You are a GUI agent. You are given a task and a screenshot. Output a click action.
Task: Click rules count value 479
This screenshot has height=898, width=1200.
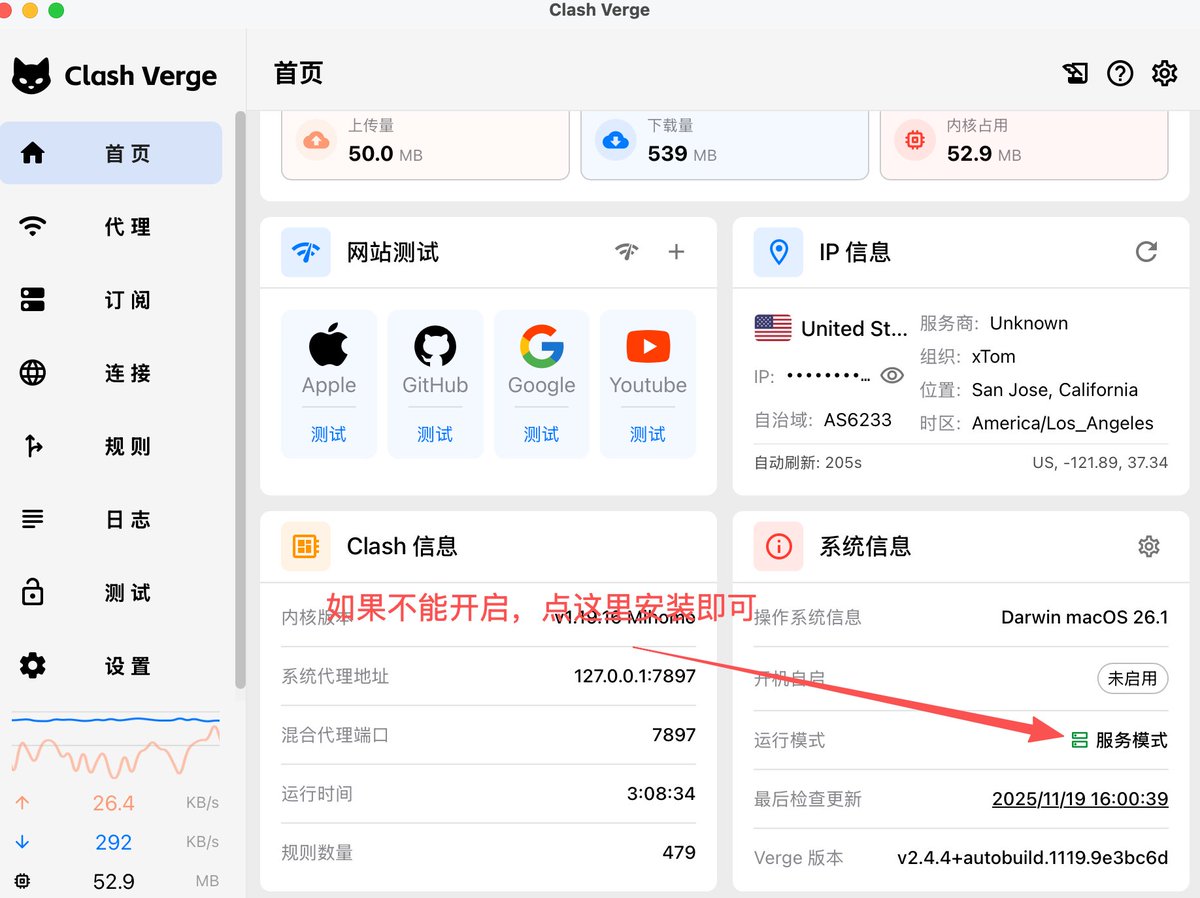[679, 852]
